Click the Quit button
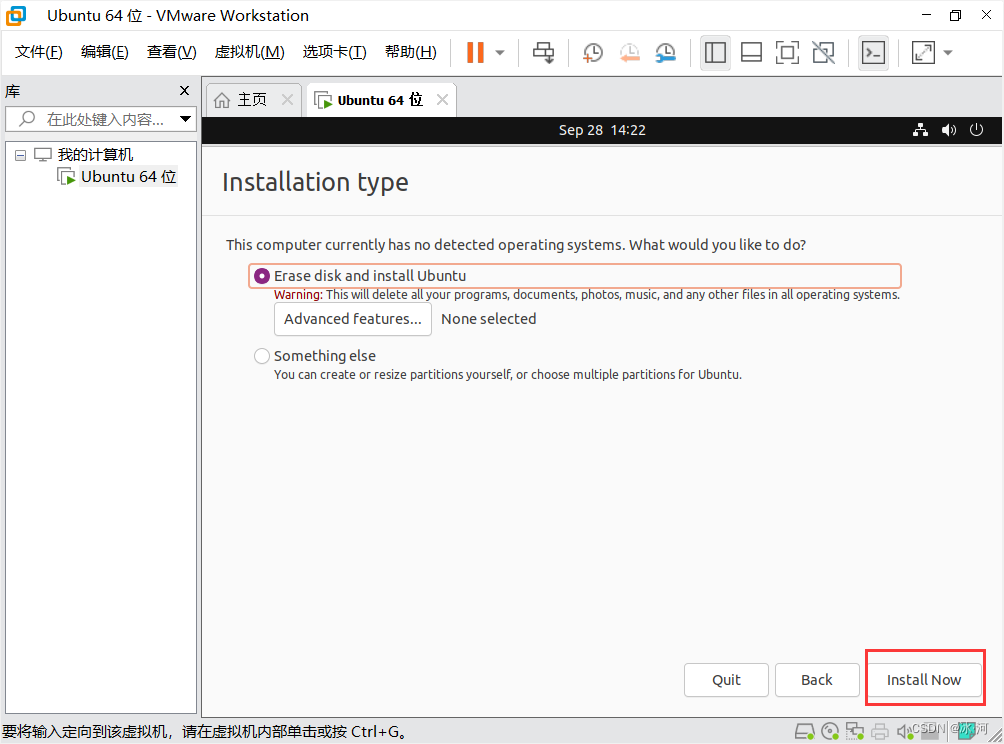 click(x=726, y=680)
